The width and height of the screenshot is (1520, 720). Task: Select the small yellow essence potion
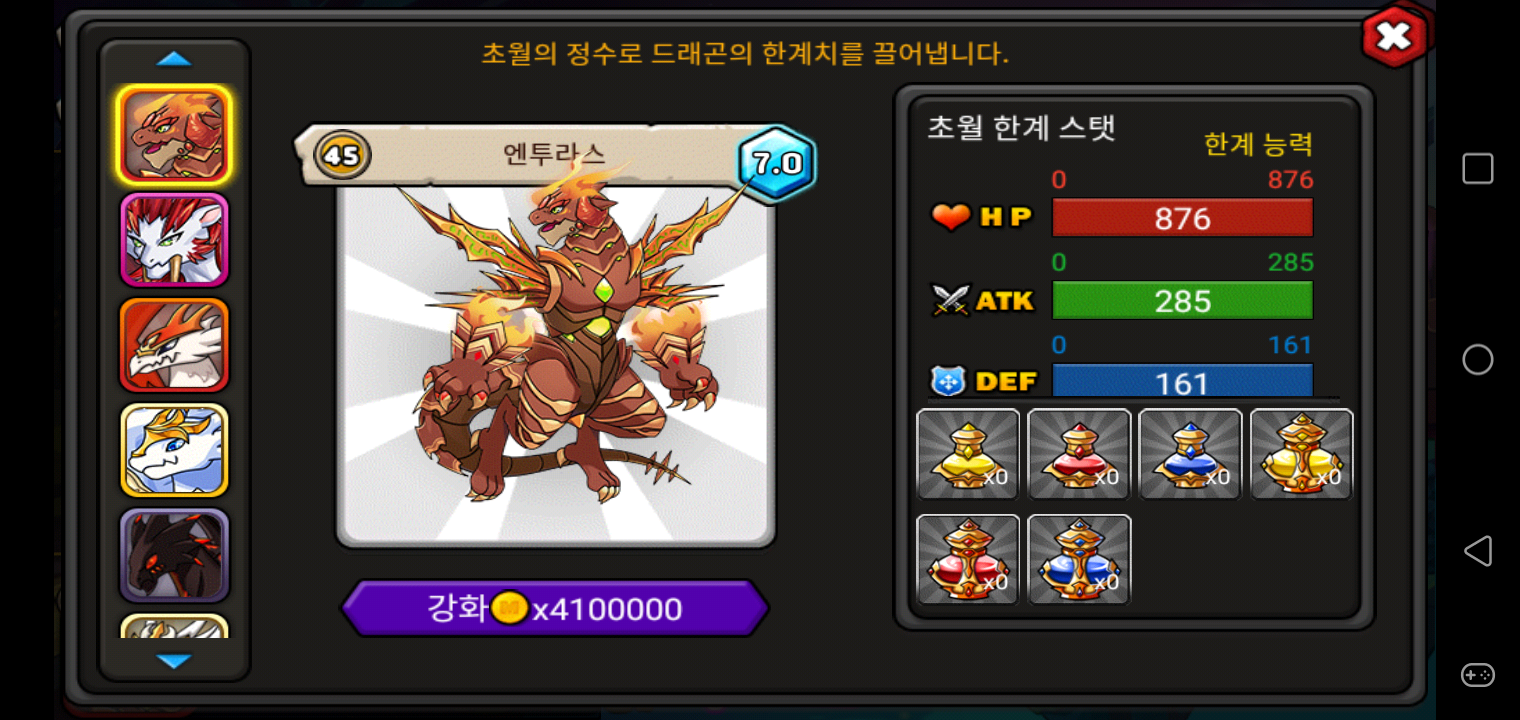pyautogui.click(x=968, y=454)
